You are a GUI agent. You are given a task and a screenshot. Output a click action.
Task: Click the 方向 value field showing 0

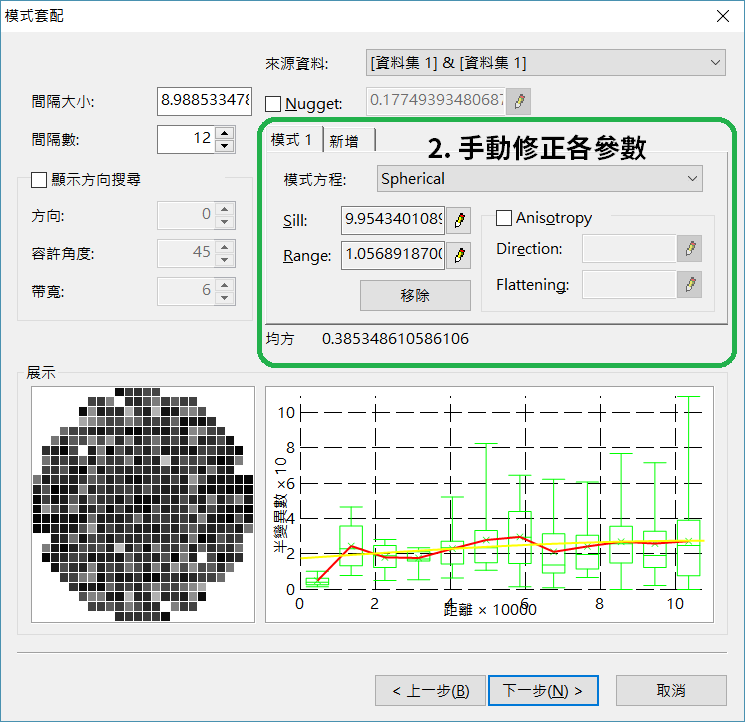[186, 215]
